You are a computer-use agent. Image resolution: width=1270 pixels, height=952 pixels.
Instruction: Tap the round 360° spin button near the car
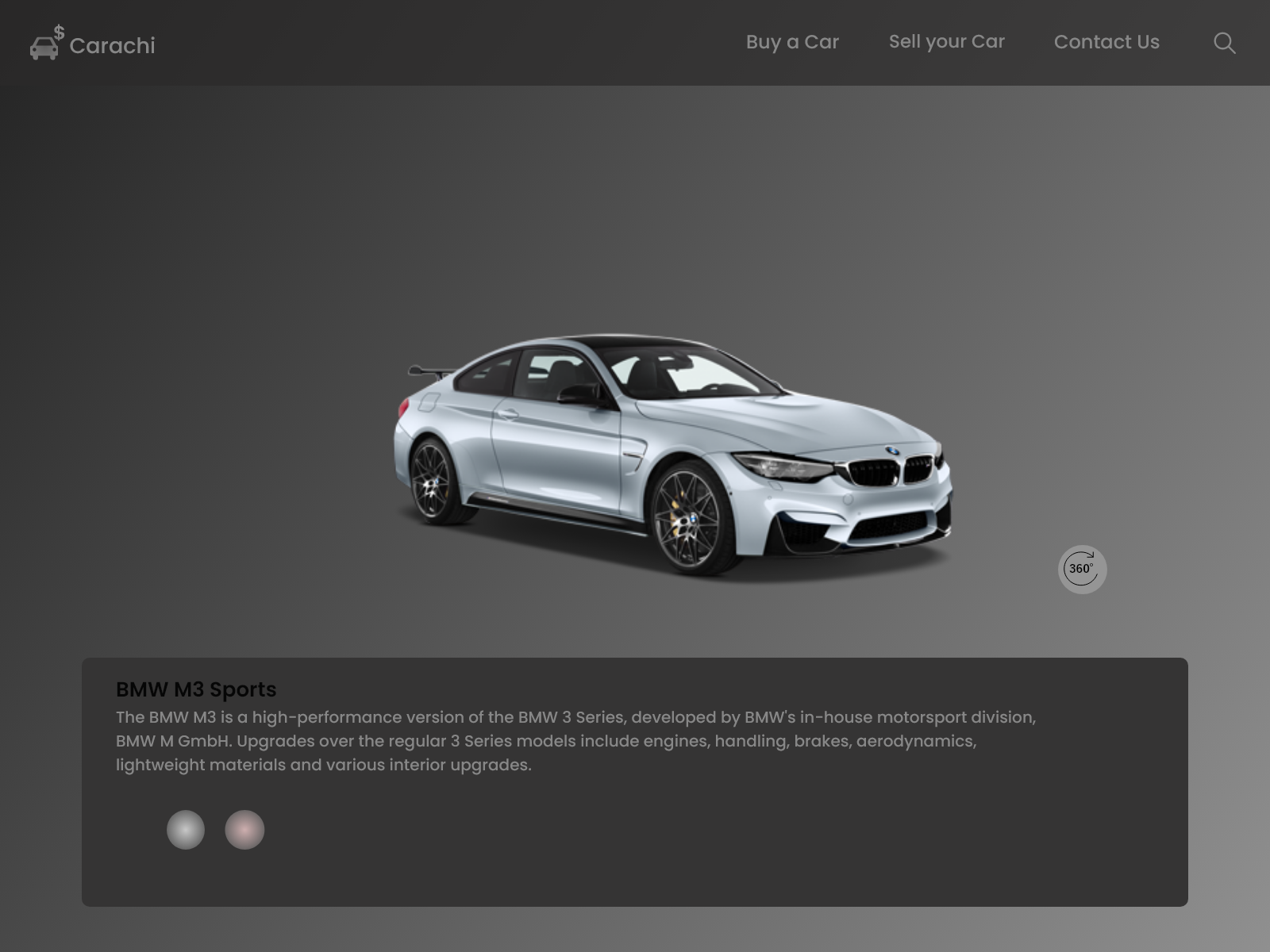coord(1082,568)
